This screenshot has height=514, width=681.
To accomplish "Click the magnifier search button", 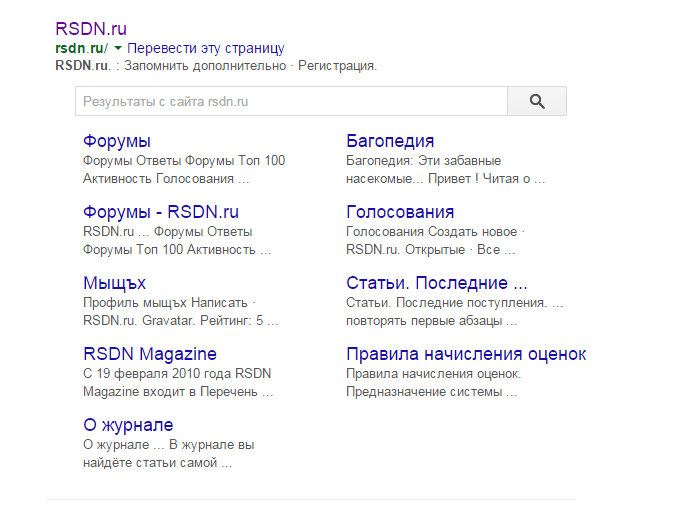I will click(537, 101).
